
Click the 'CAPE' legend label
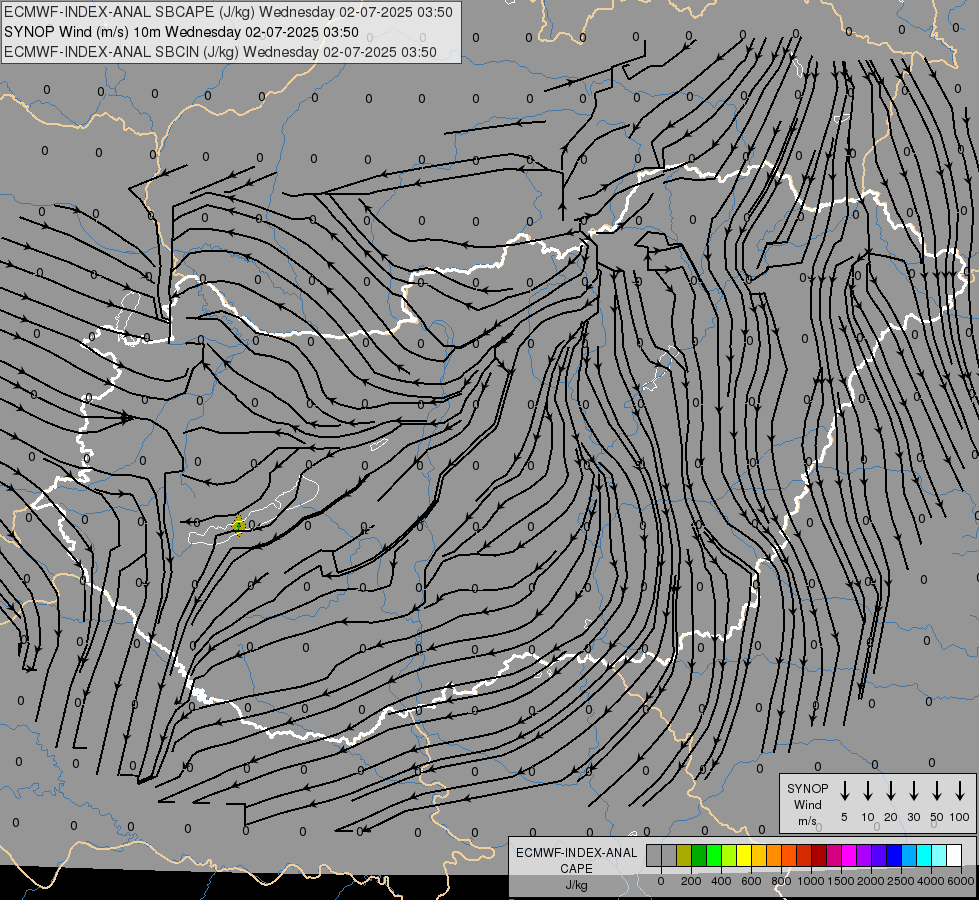pos(576,869)
